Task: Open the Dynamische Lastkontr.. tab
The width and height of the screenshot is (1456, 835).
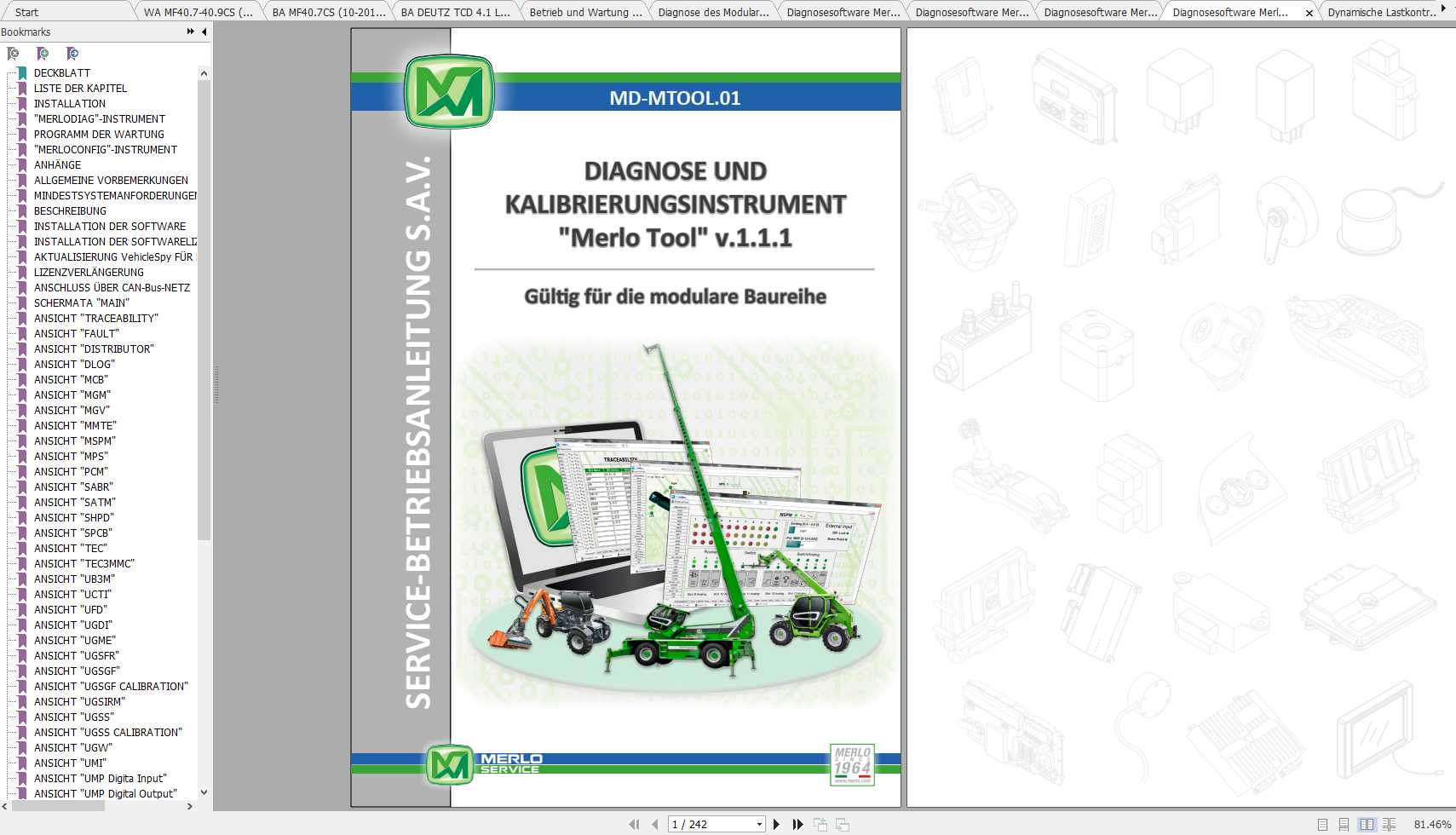Action: [x=1382, y=12]
